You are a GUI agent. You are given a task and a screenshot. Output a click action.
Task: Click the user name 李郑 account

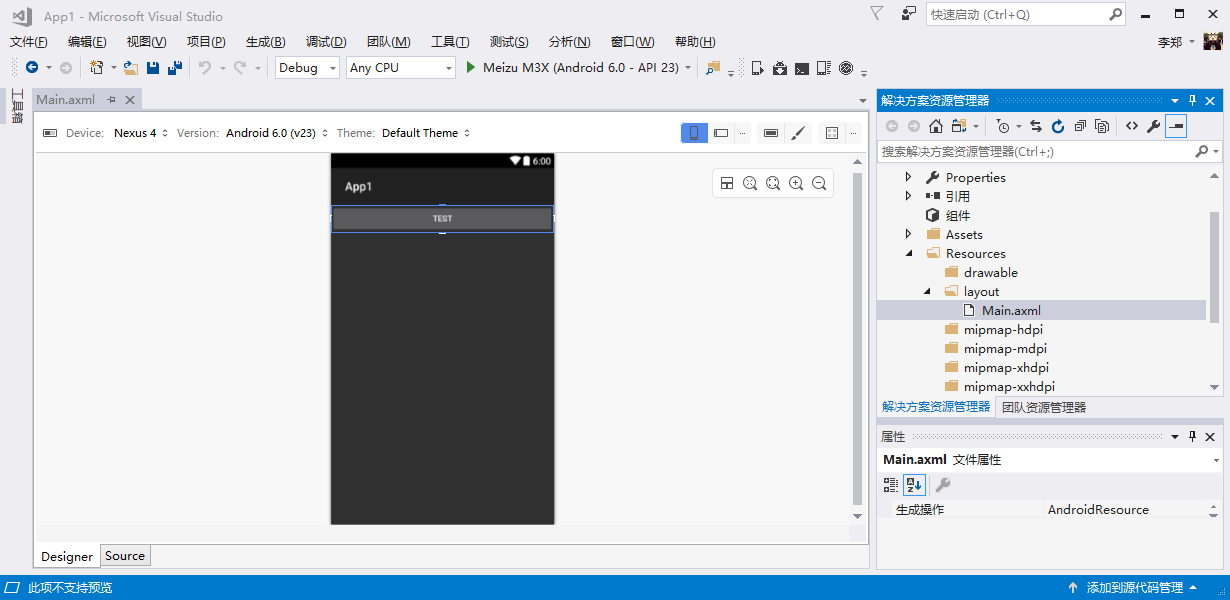coord(1170,42)
